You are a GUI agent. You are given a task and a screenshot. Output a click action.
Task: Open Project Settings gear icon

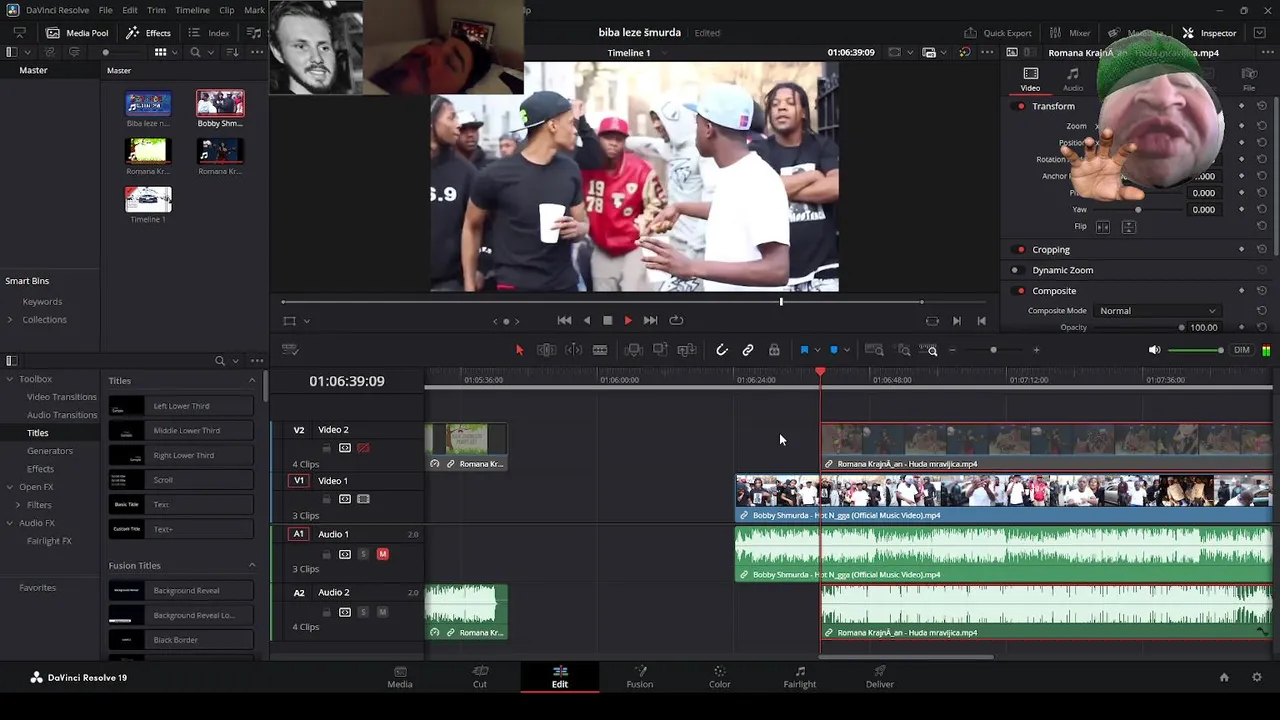click(1257, 677)
